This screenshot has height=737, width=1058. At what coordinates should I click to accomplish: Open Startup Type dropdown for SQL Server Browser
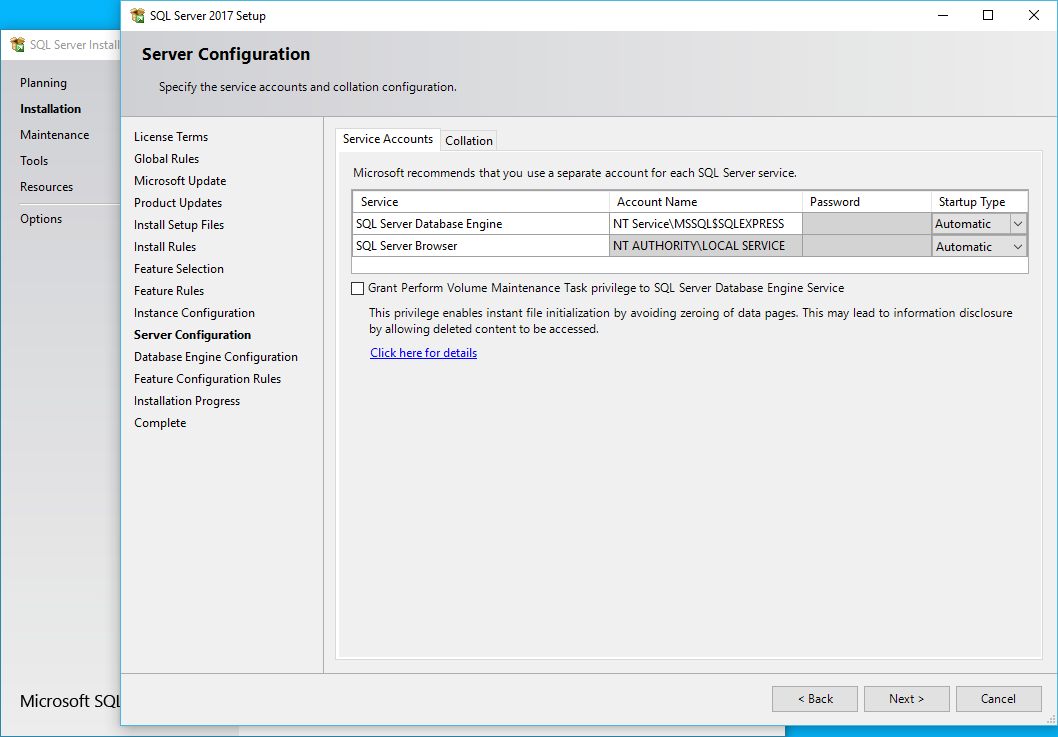(x=1018, y=247)
